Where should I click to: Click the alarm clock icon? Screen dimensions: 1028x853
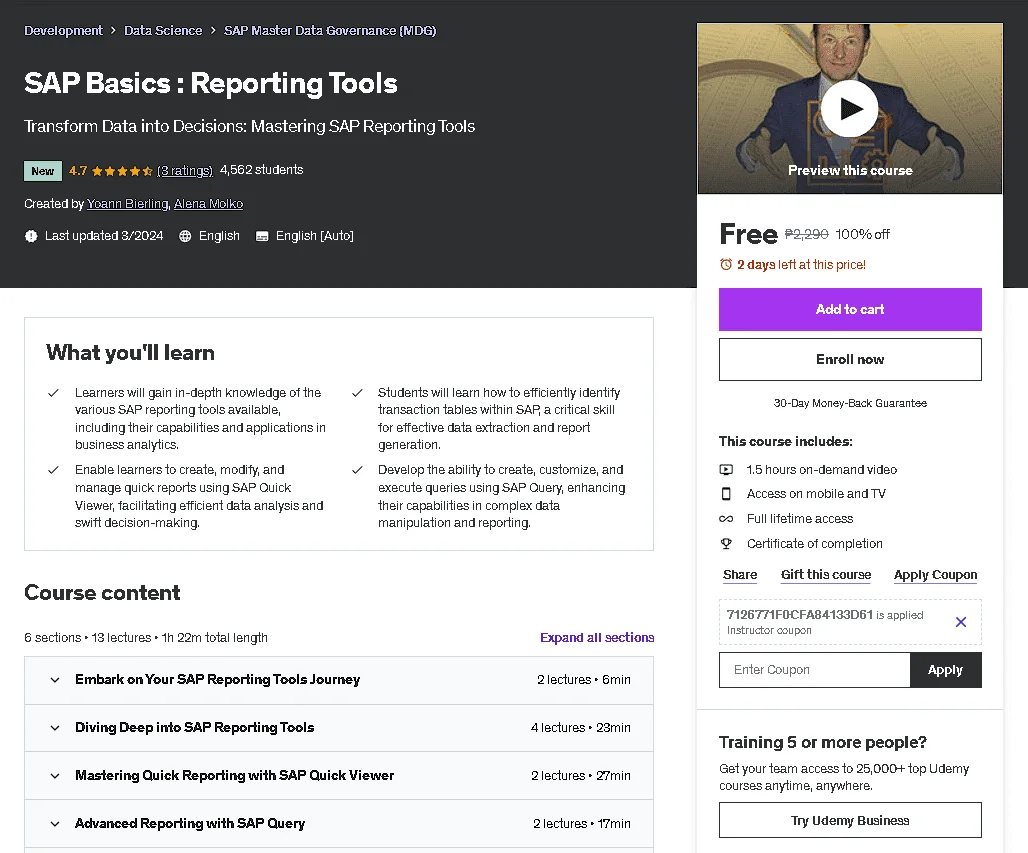click(x=726, y=265)
